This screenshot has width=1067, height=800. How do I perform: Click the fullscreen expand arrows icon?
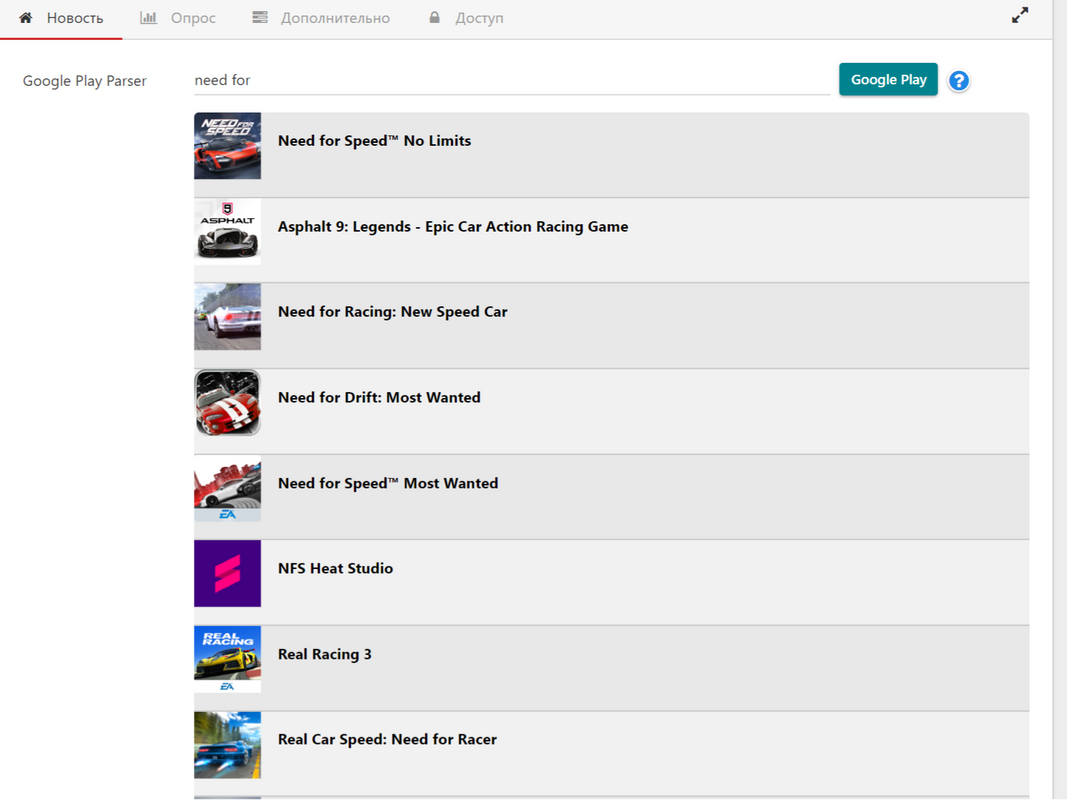point(1019,15)
